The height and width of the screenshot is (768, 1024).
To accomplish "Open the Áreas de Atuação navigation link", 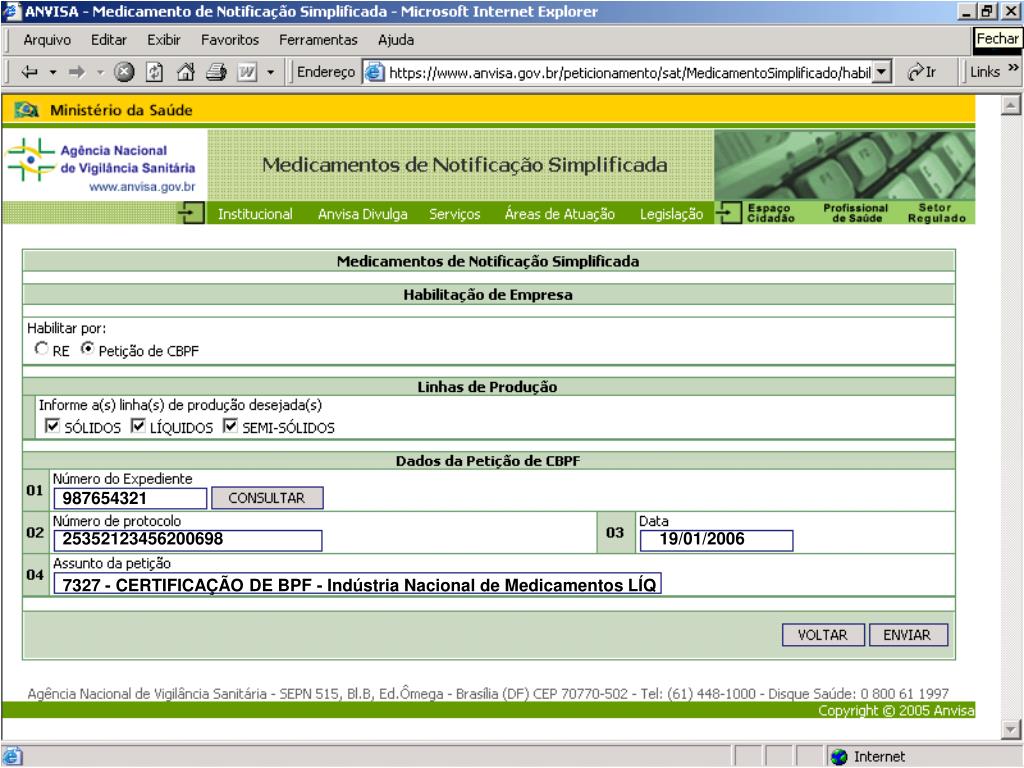I will coord(560,214).
